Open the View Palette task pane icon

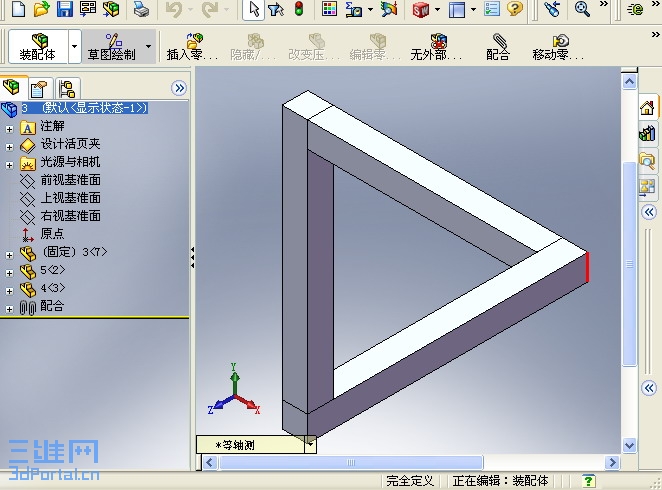647,187
